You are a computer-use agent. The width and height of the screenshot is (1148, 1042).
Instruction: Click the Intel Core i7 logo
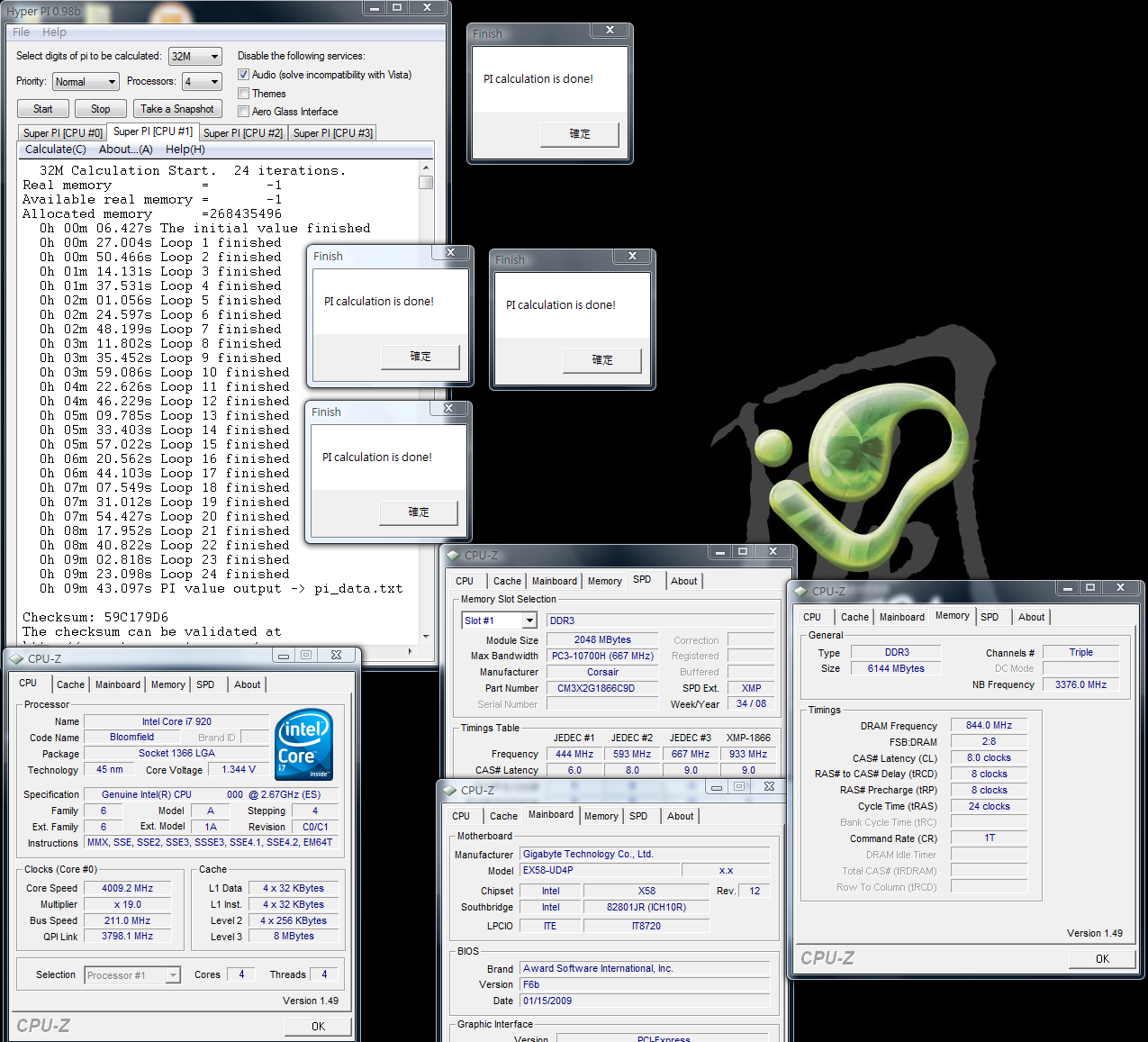(304, 744)
